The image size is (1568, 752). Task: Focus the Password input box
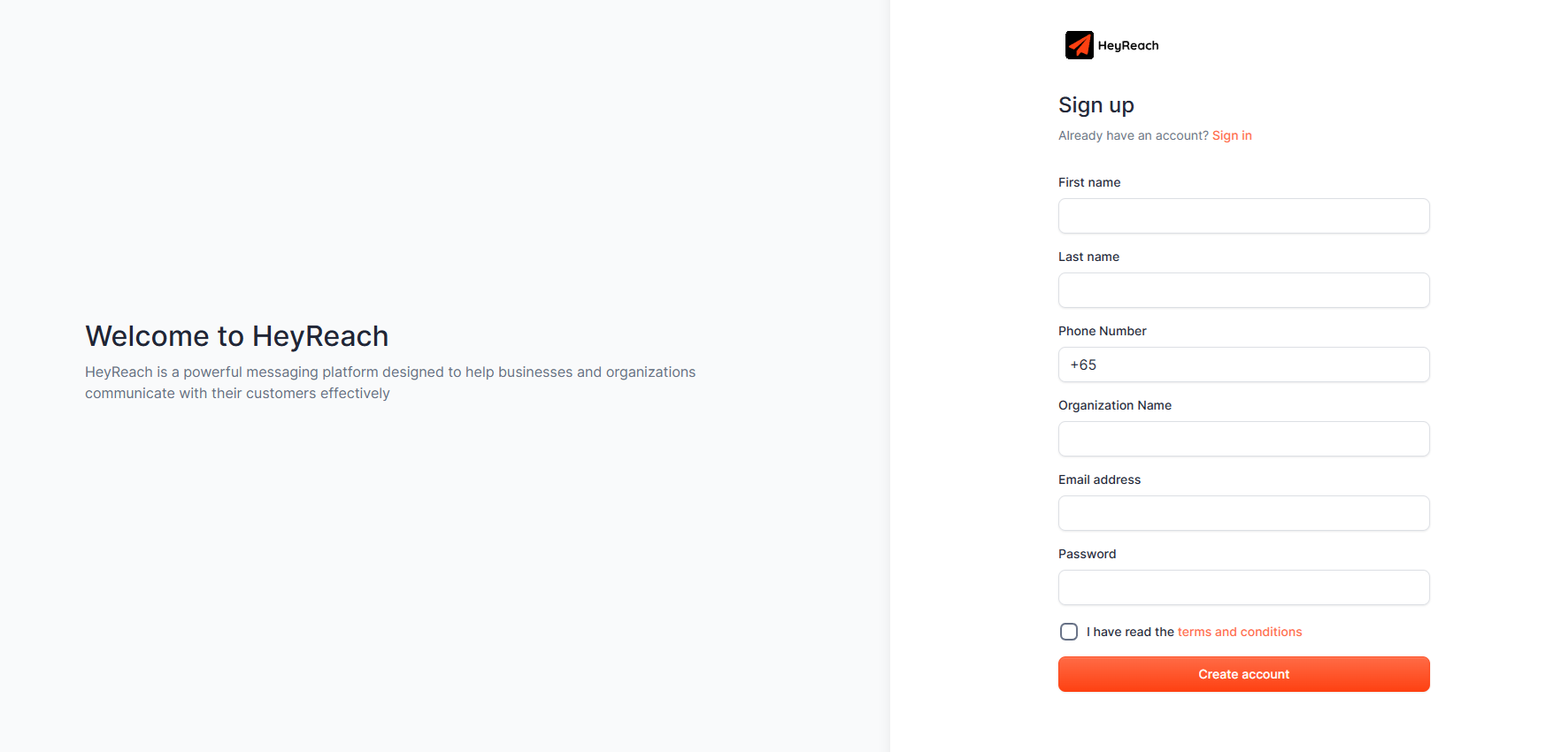point(1243,587)
